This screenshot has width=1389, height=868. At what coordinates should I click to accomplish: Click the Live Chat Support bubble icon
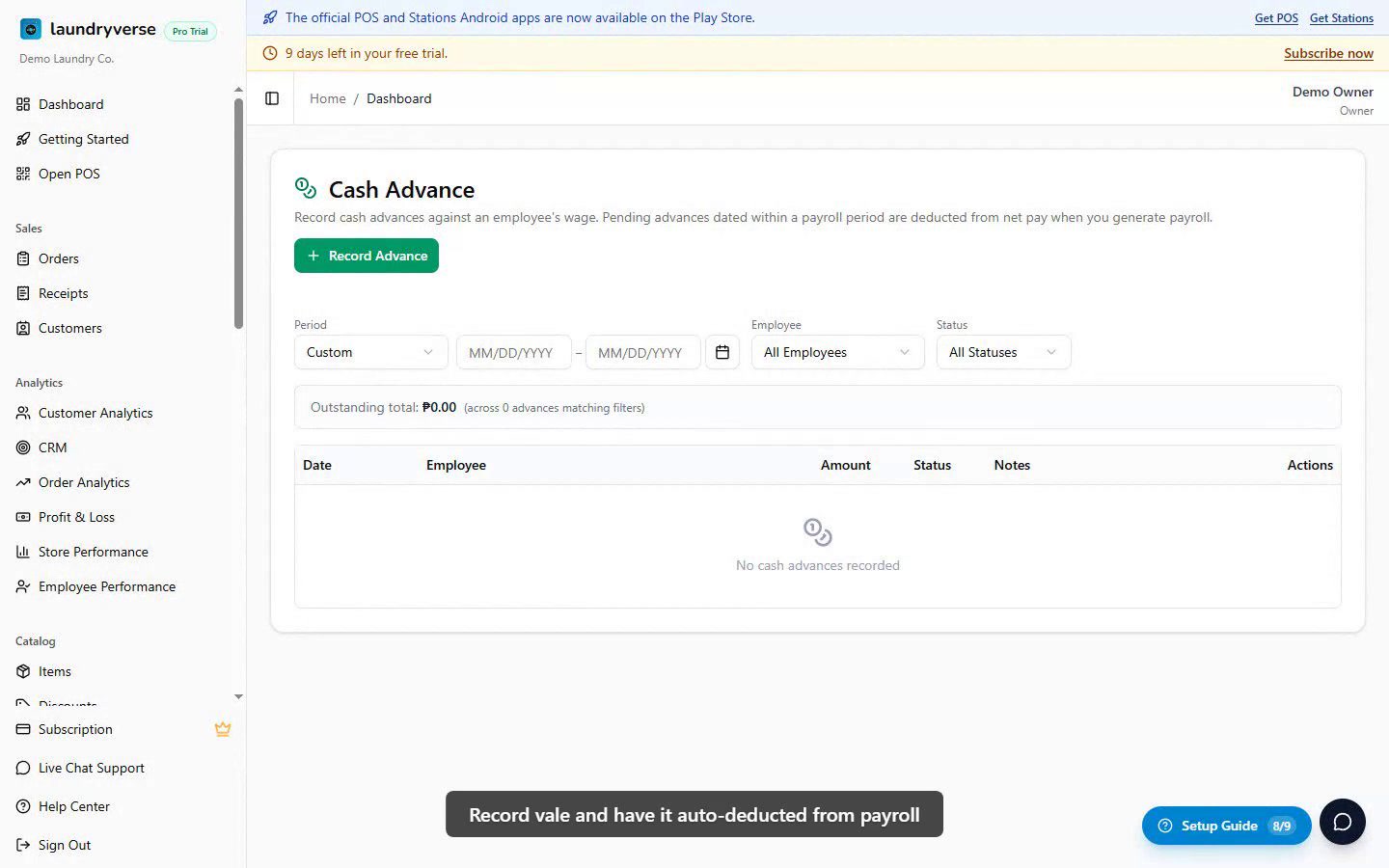tap(23, 768)
